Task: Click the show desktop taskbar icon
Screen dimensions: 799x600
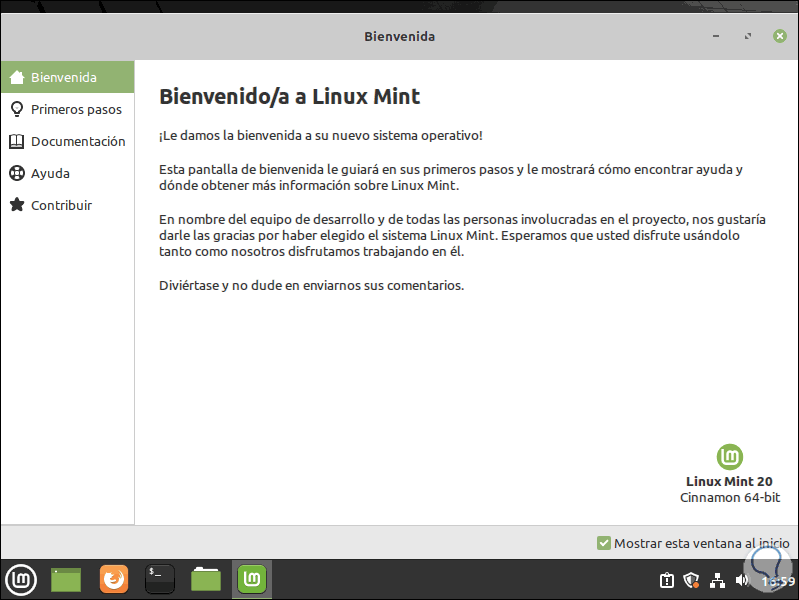Action: coord(66,580)
